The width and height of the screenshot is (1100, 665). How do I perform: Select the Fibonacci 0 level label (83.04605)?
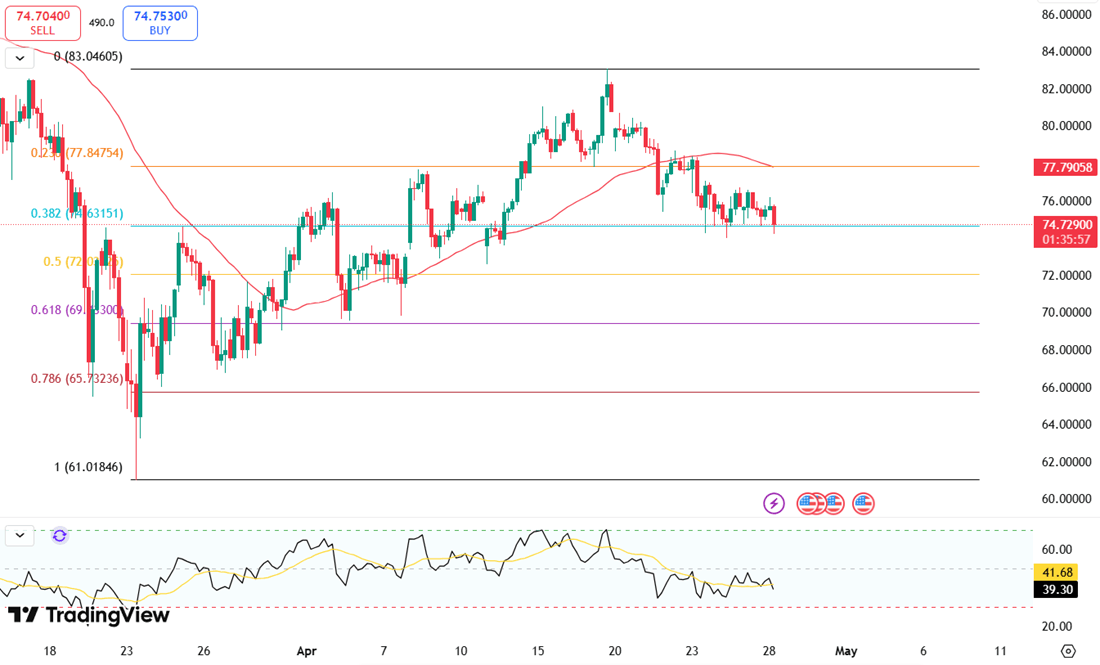tap(88, 57)
